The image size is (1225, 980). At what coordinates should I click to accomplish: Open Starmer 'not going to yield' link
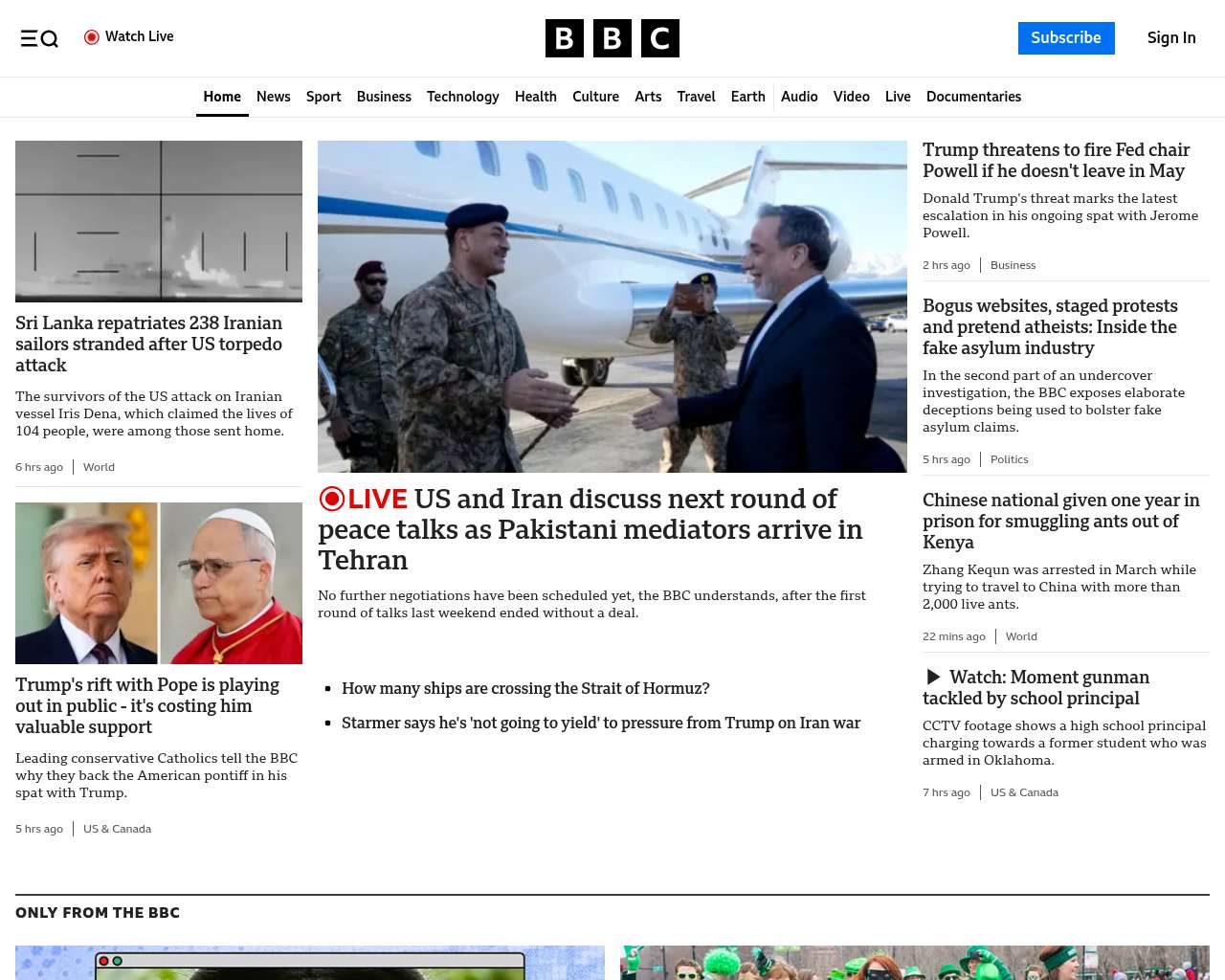click(601, 723)
